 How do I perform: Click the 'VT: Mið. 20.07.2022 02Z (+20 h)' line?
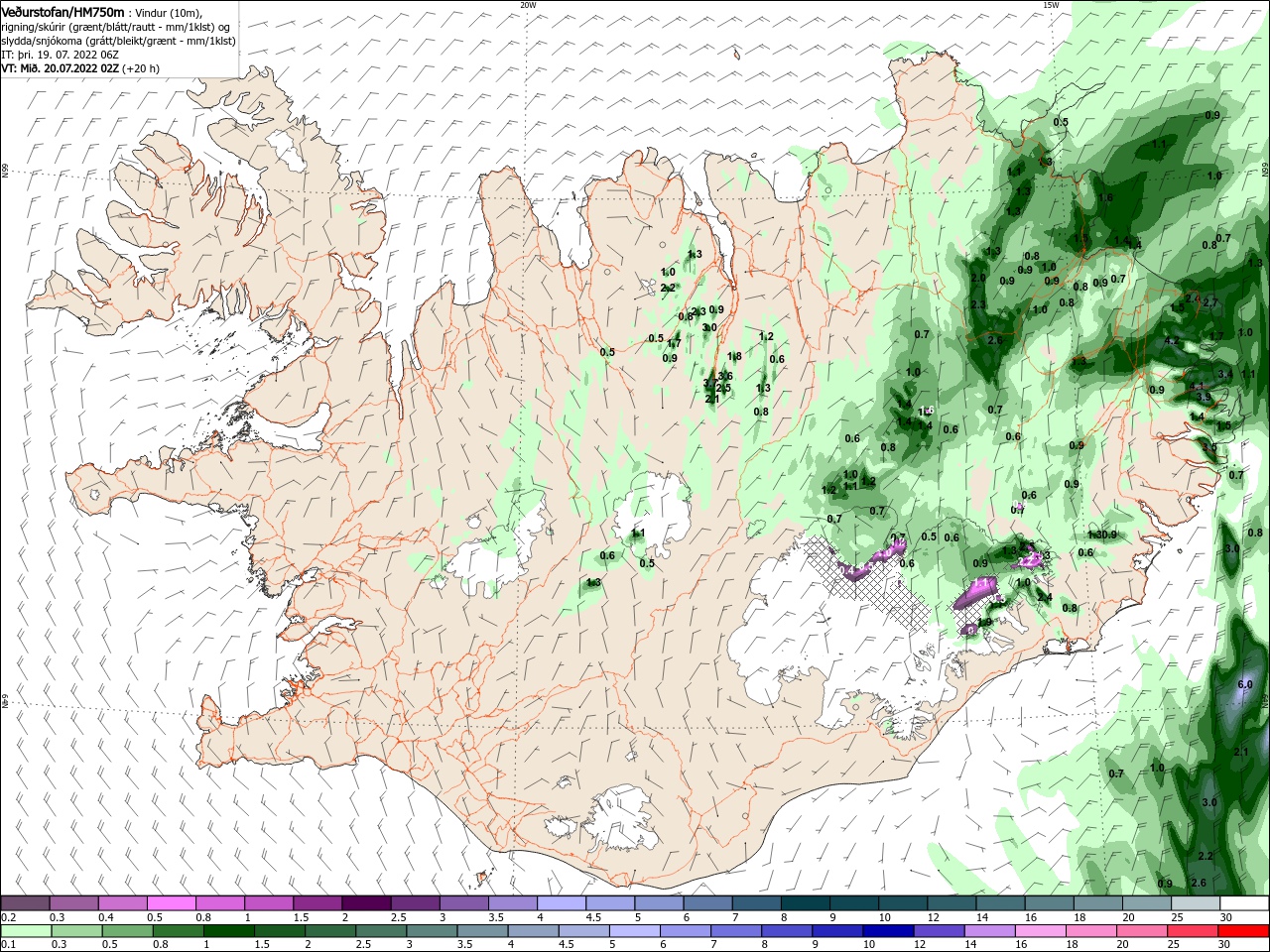pos(80,68)
